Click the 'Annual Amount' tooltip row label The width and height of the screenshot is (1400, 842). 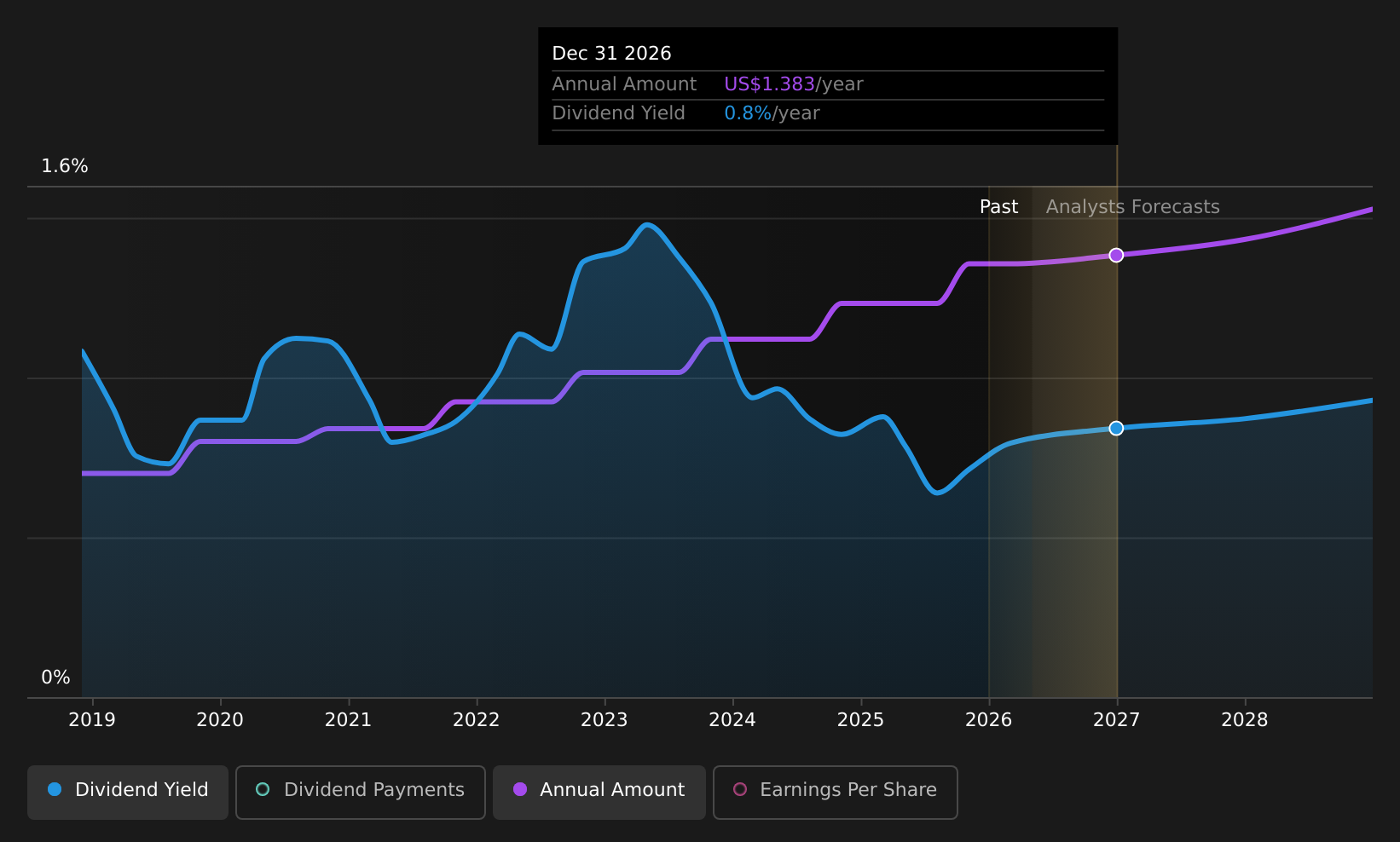pyautogui.click(x=624, y=84)
